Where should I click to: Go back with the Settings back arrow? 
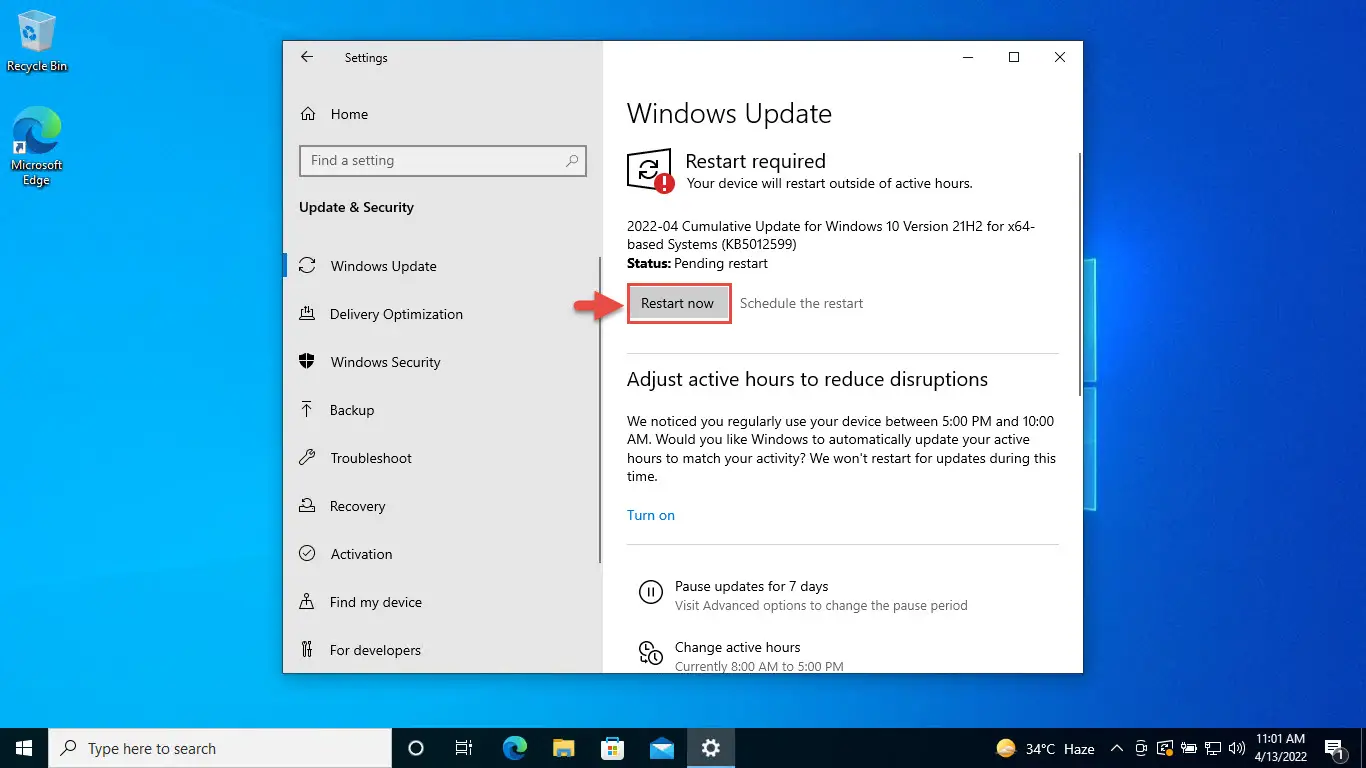click(307, 58)
